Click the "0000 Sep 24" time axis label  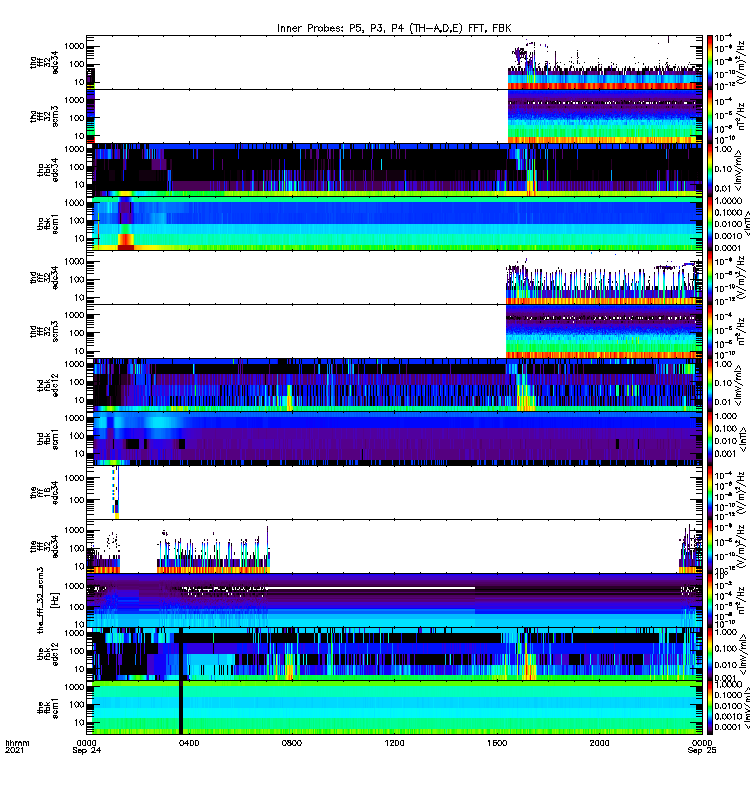(x=87, y=746)
